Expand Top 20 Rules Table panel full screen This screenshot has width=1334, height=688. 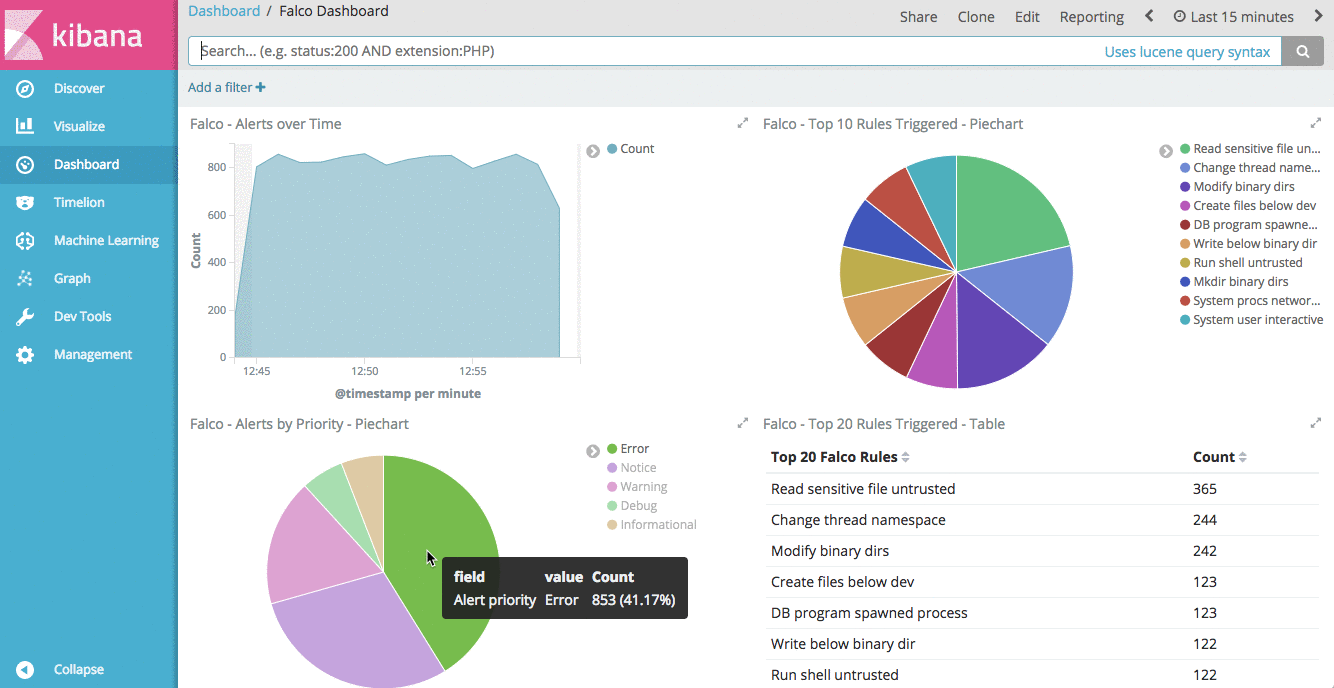point(1315,423)
